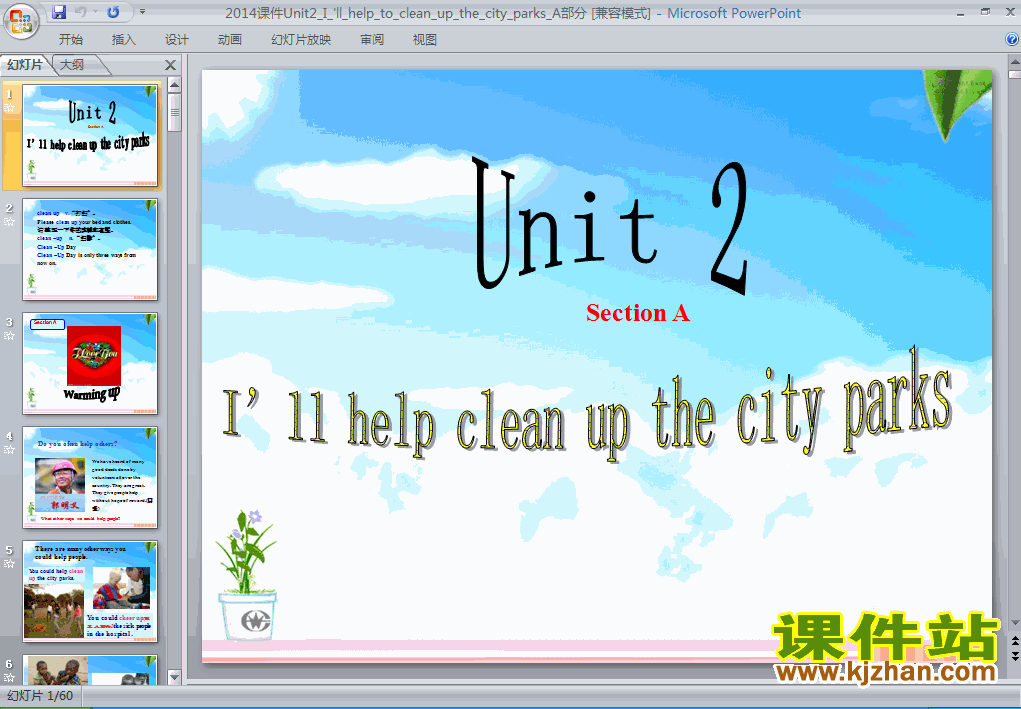Minimize the PowerPoint window
The width and height of the screenshot is (1021, 709).
(960, 13)
